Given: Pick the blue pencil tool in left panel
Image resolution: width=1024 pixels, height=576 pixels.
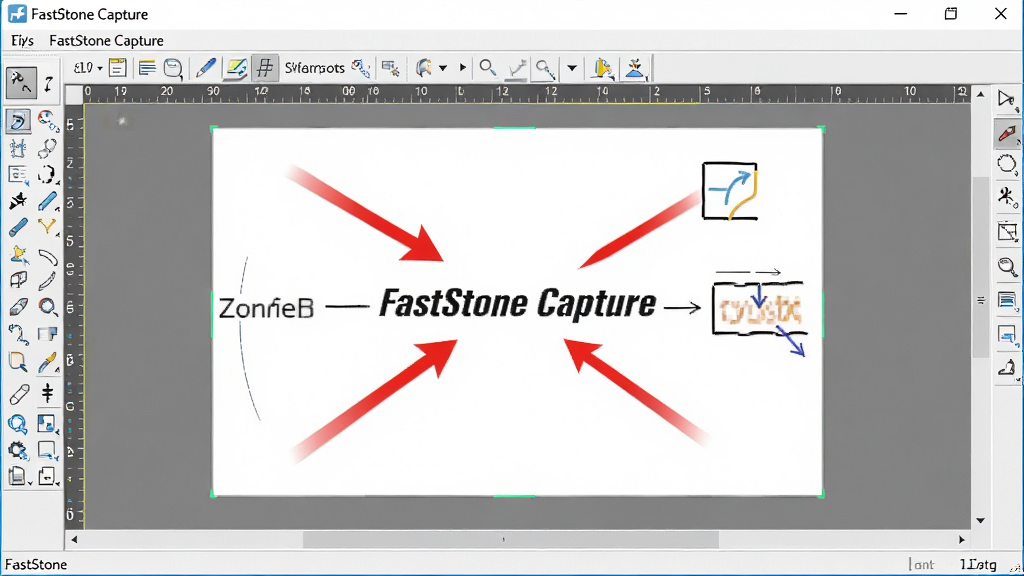Looking at the screenshot, I should pyautogui.click(x=48, y=201).
